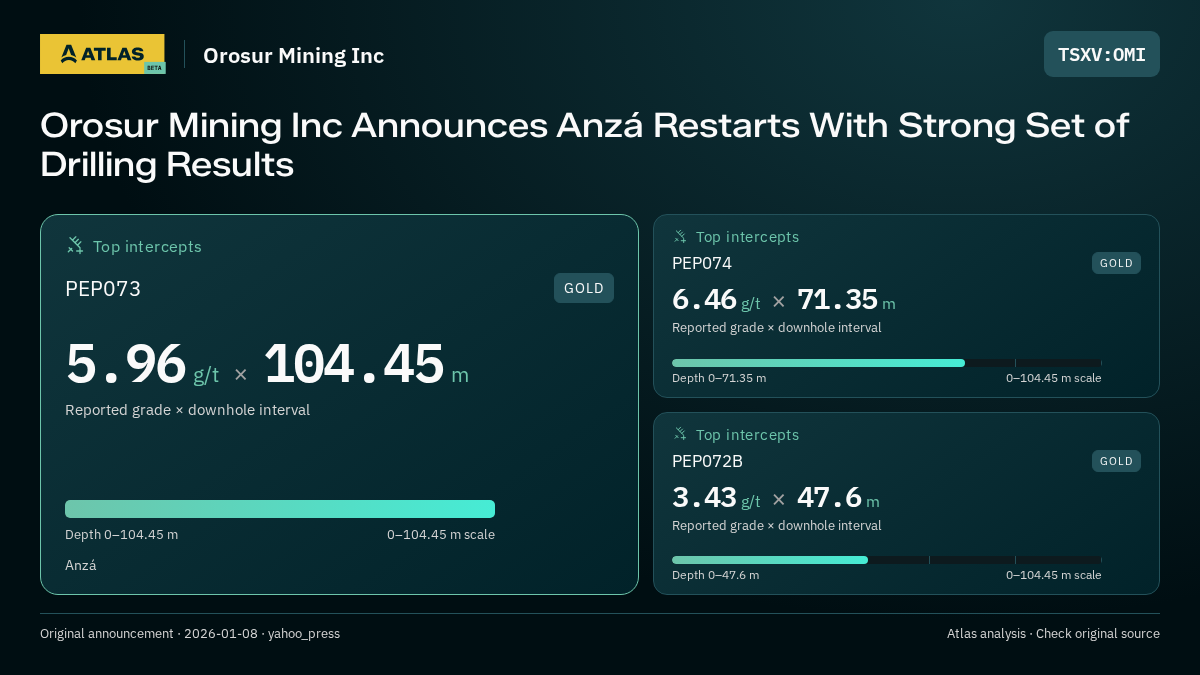The width and height of the screenshot is (1200, 675).
Task: Click 0–104.45 m scale label in PEP072B card
Action: (1054, 575)
